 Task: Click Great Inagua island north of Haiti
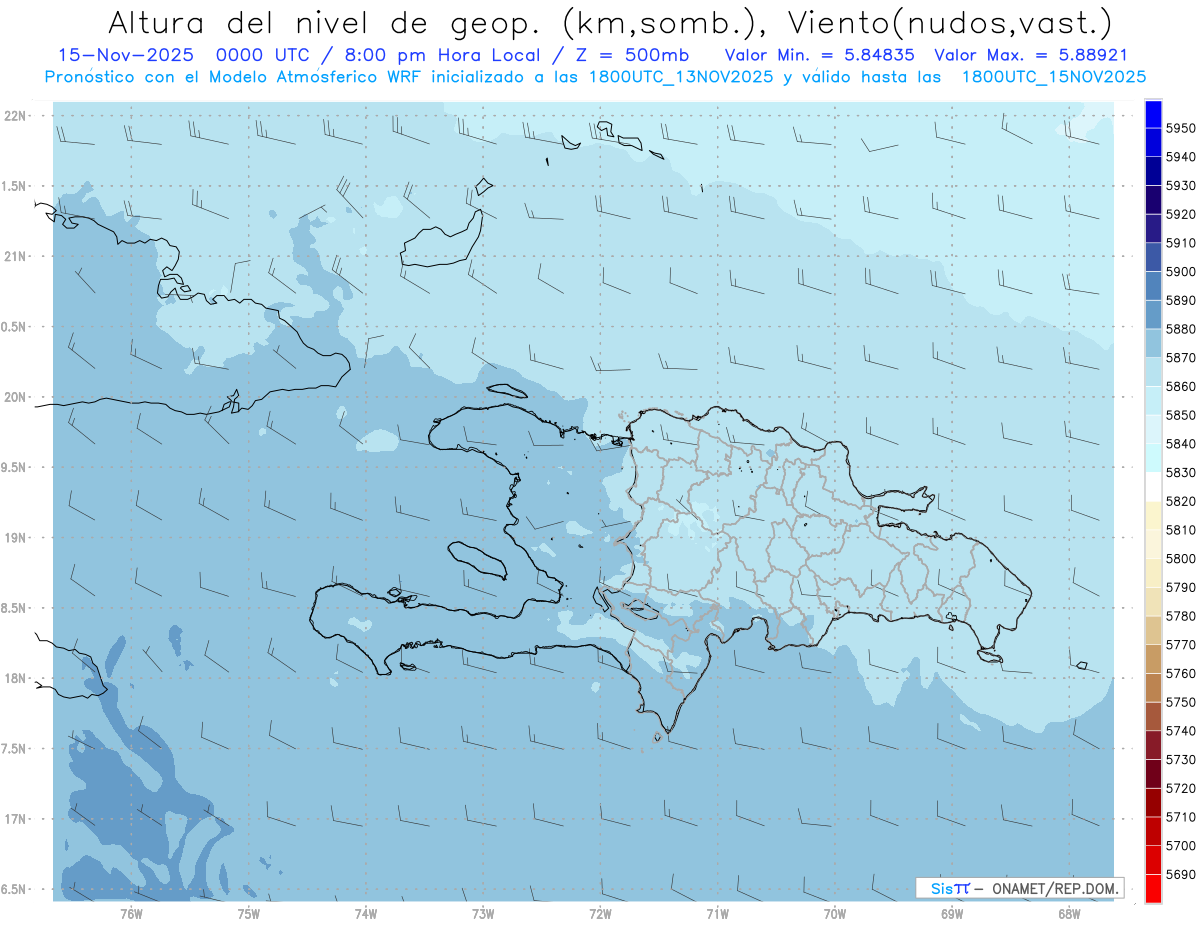[443, 238]
